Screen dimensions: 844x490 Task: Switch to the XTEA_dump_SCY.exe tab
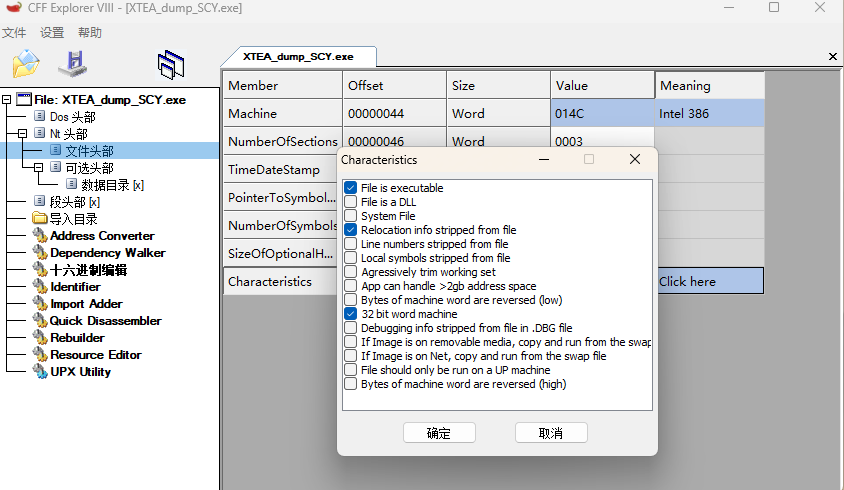click(298, 57)
